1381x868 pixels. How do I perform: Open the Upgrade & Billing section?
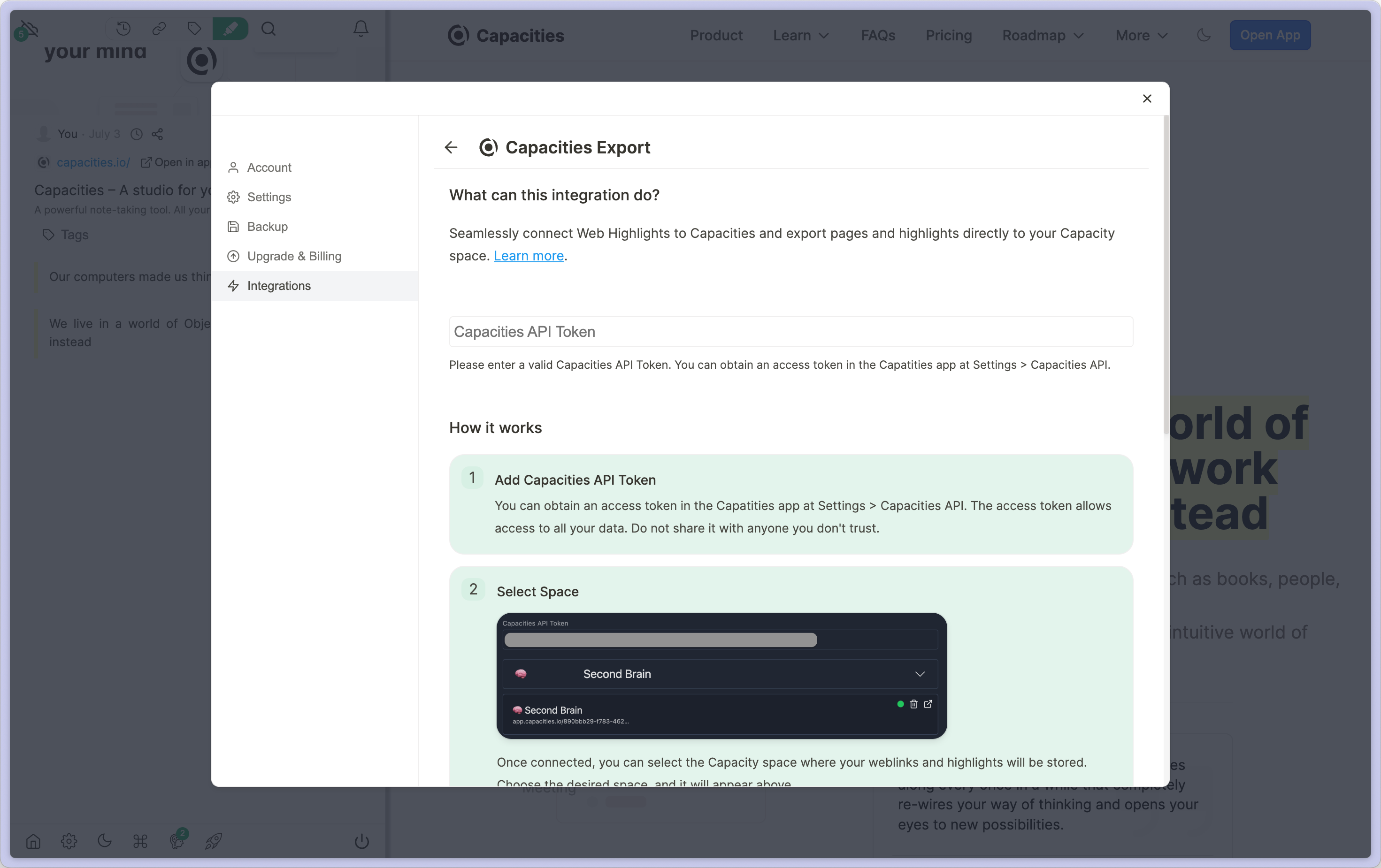294,256
